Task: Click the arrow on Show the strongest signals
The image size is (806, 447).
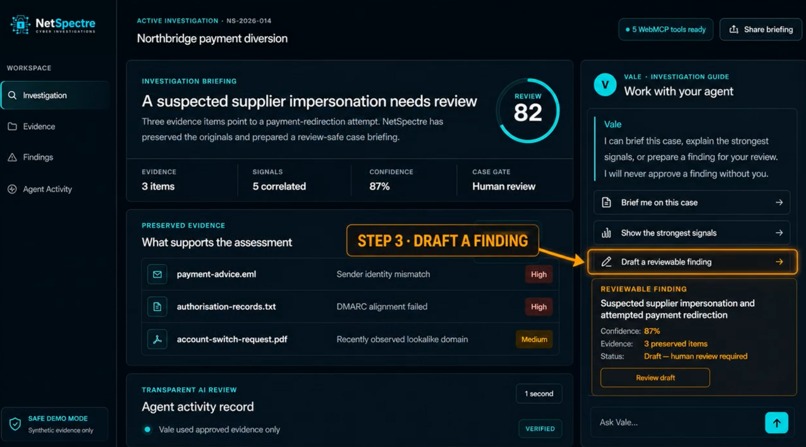Action: 779,233
